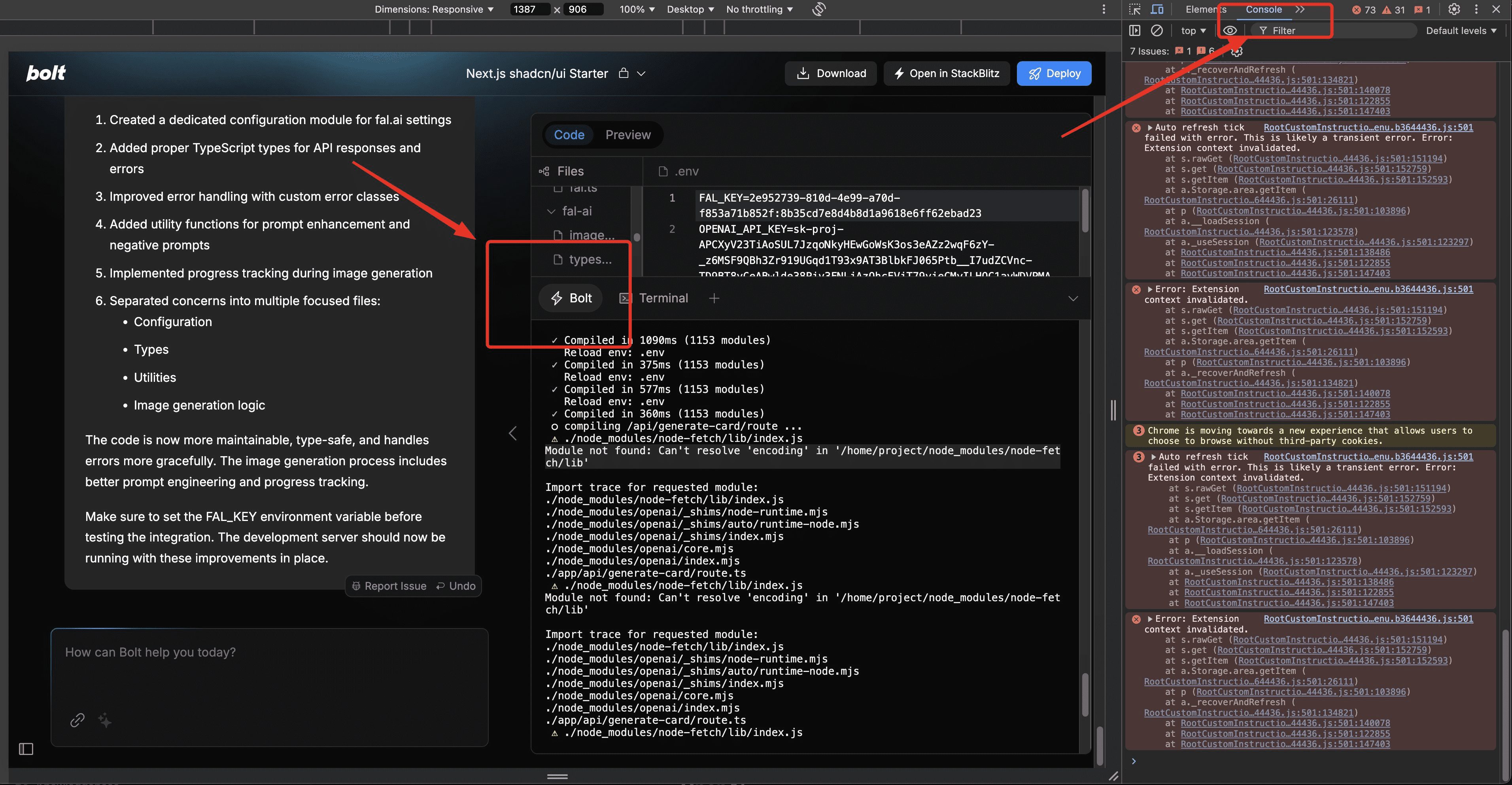1512x785 pixels.
Task: Open the Elements tab in DevTools
Action: tap(1206, 9)
